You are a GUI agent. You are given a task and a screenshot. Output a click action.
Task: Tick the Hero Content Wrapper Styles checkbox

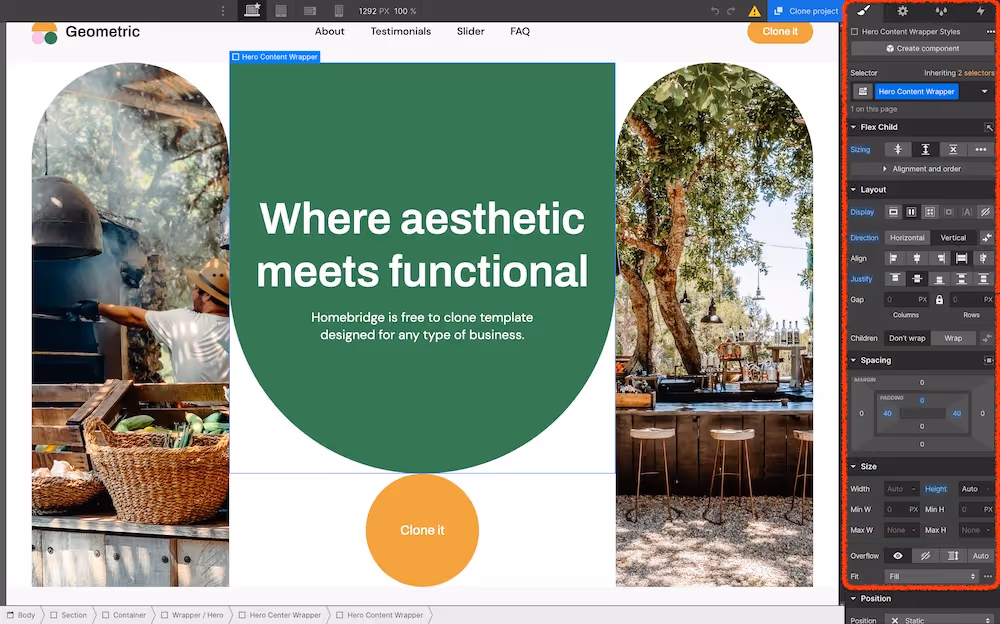pyautogui.click(x=855, y=31)
